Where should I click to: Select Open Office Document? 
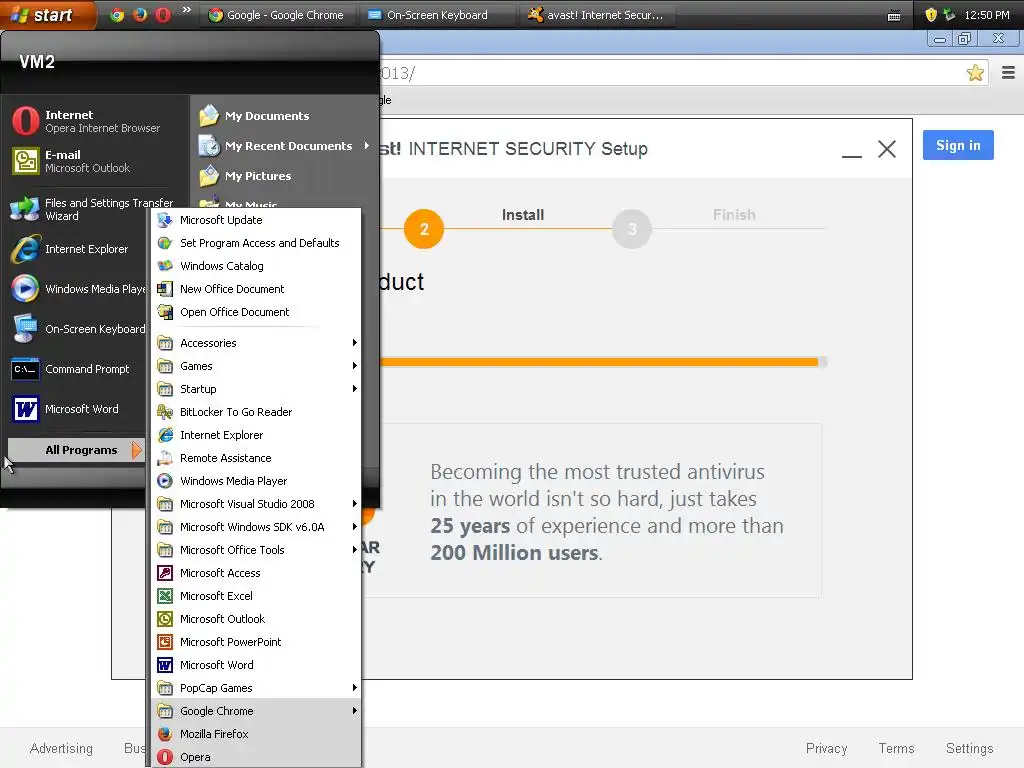coord(257,312)
